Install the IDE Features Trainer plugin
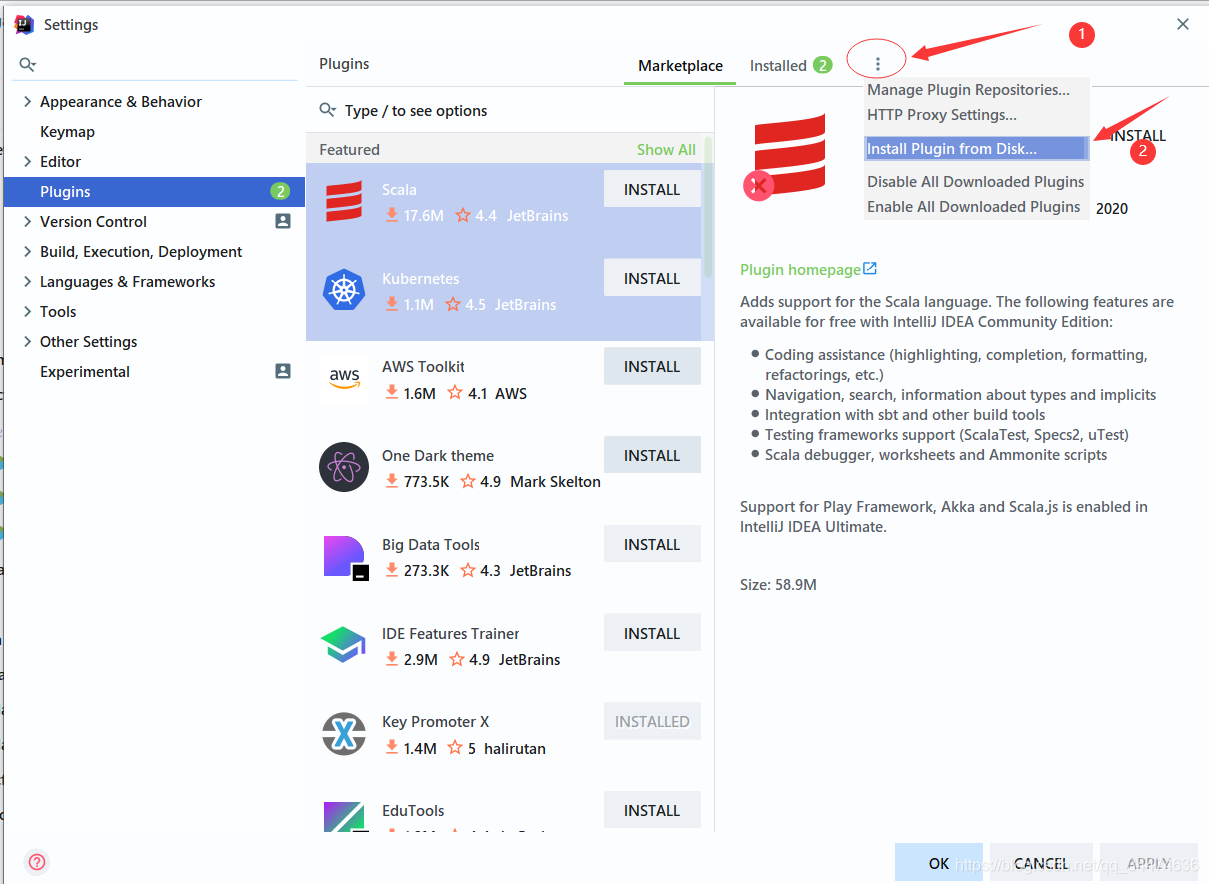 click(x=652, y=633)
